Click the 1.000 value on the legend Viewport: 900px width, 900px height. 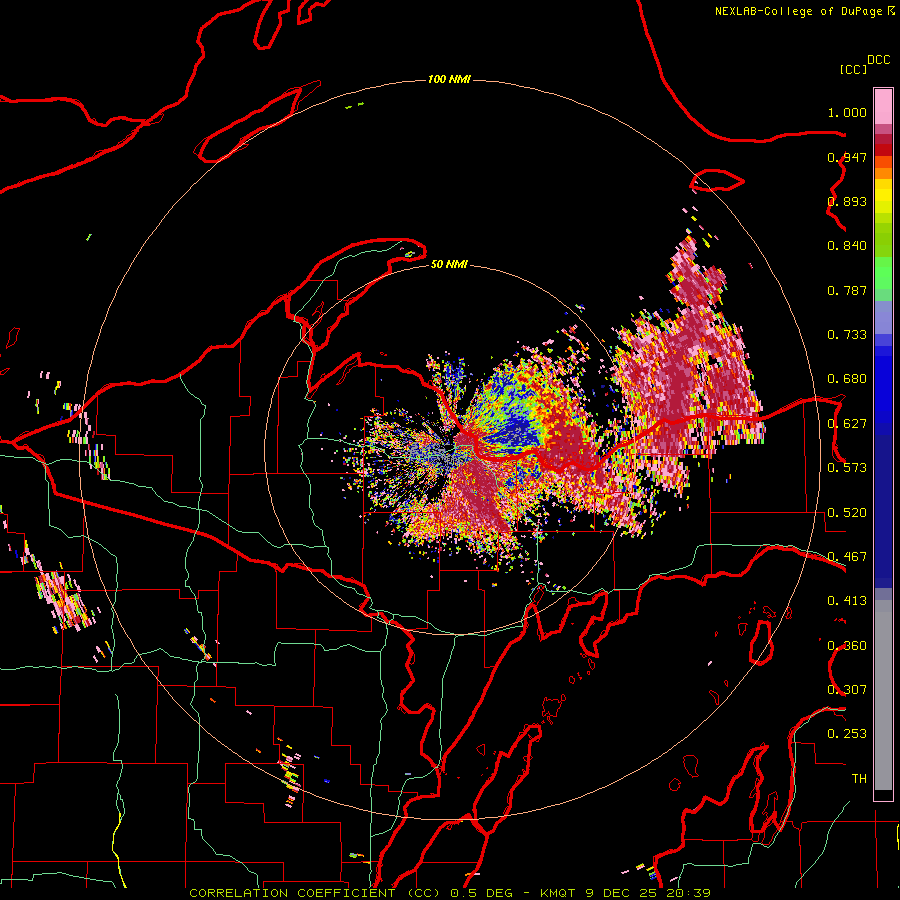pyautogui.click(x=847, y=112)
